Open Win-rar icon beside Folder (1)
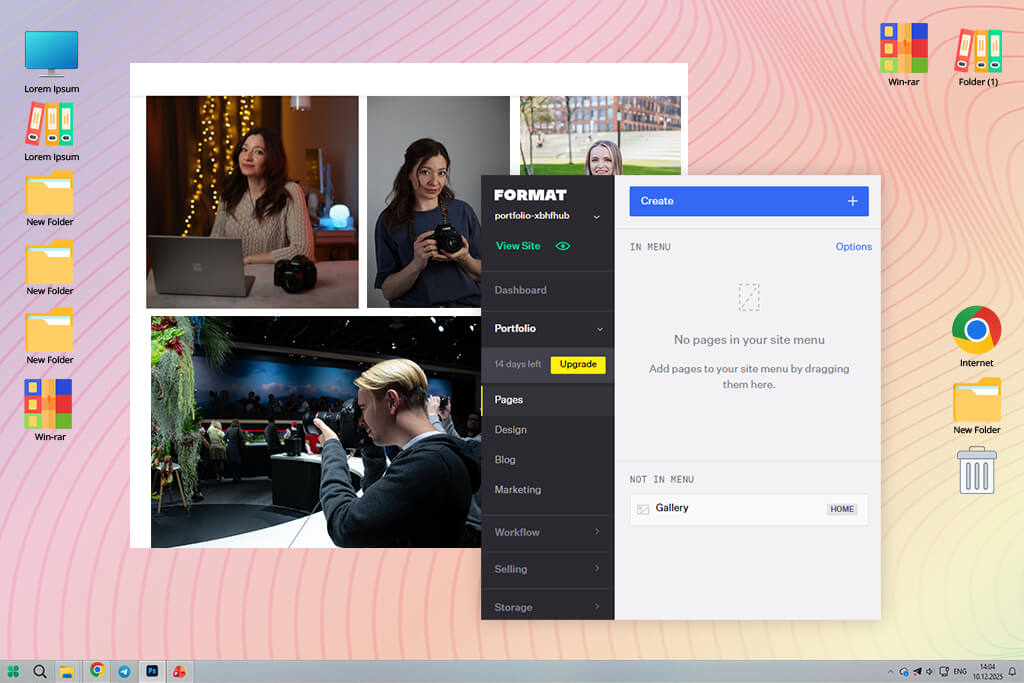 [x=904, y=55]
